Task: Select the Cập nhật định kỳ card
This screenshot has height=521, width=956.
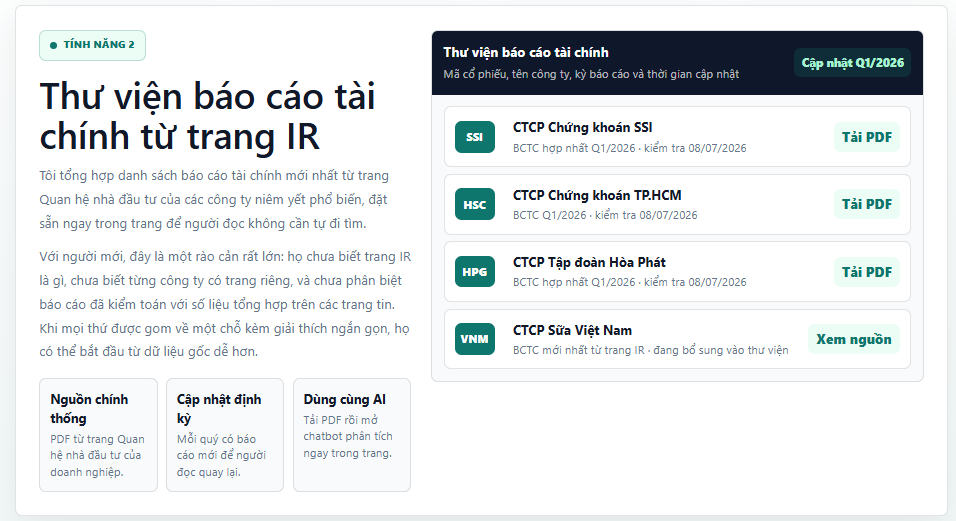Action: 225,435
